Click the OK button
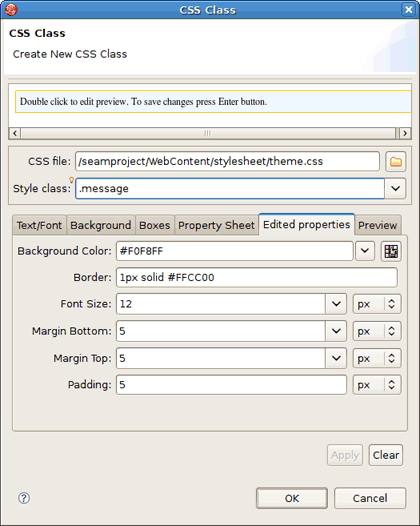This screenshot has height=526, width=420. pos(292,498)
